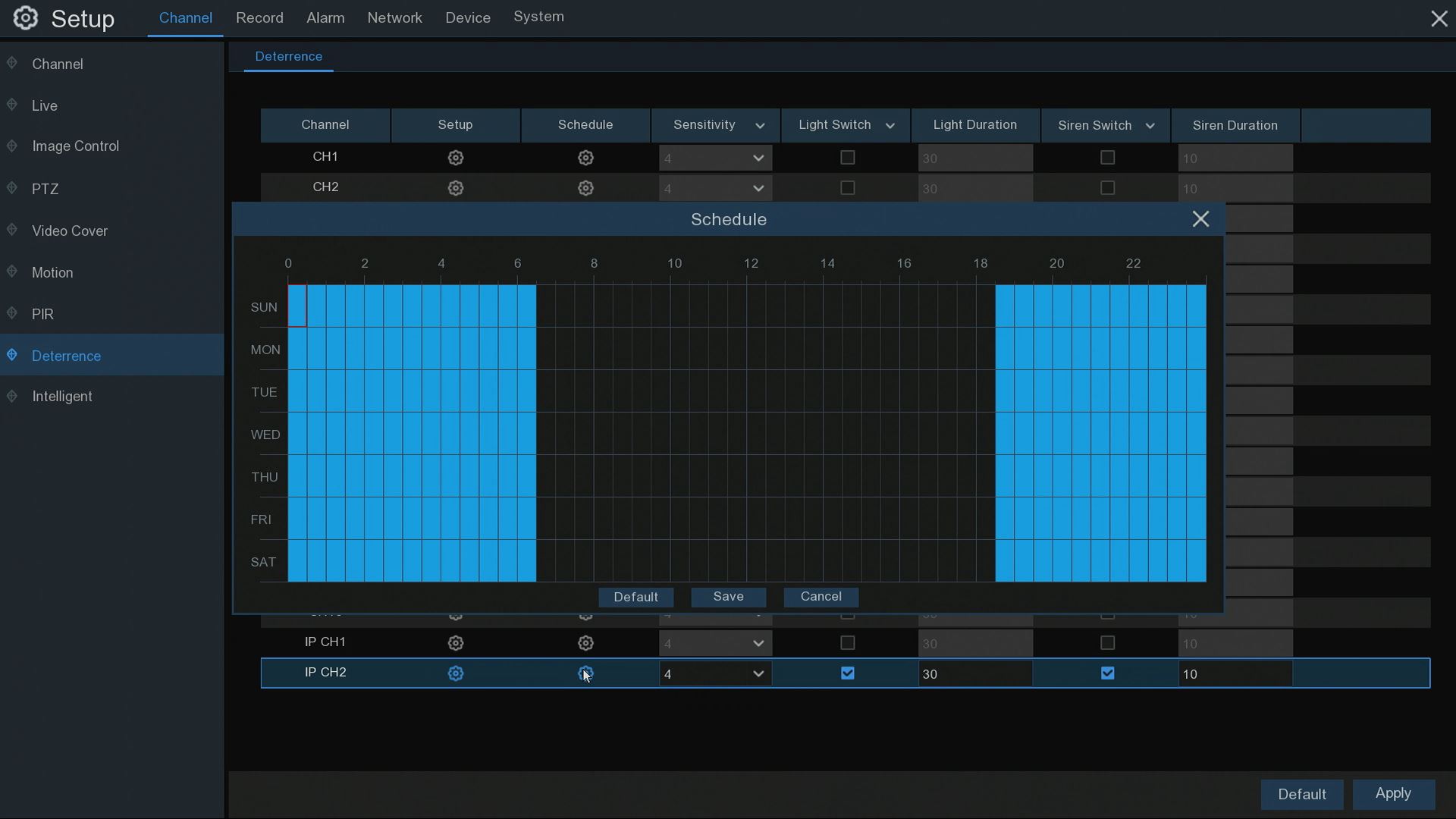The image size is (1456, 819).
Task: Click Apply at the bottom right
Action: [x=1393, y=794]
